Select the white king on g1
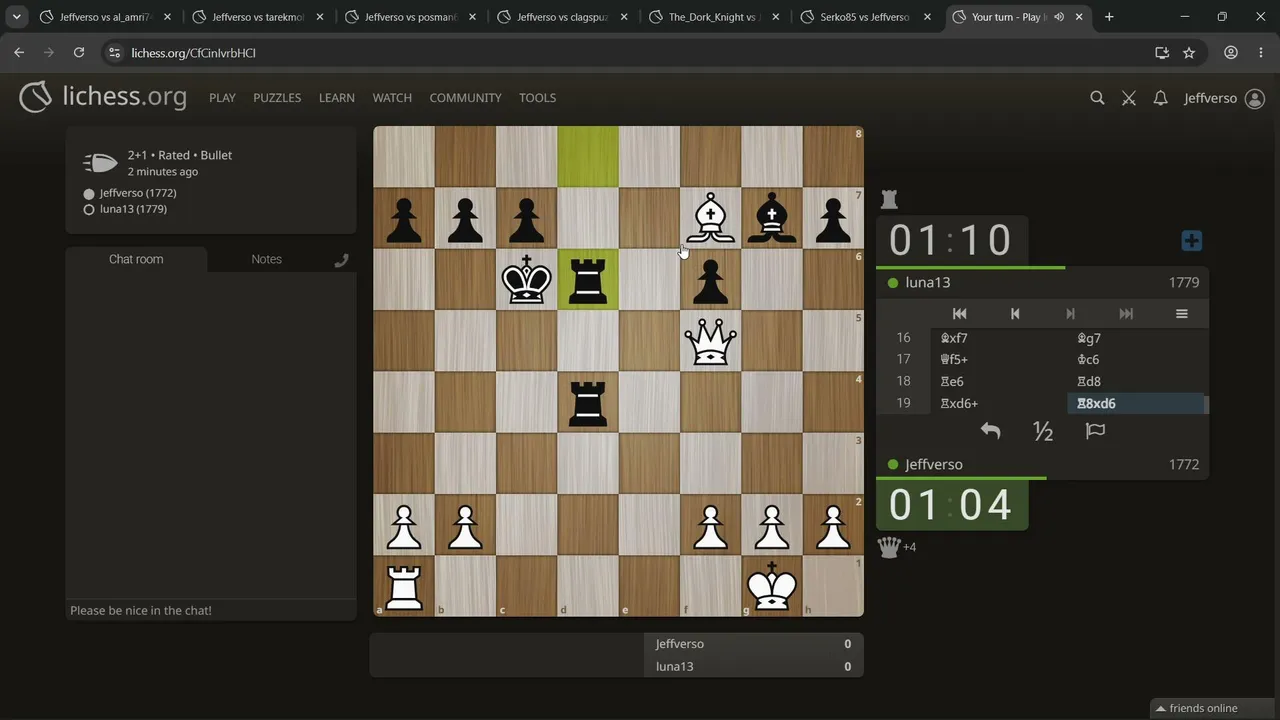1280x720 pixels. [772, 587]
